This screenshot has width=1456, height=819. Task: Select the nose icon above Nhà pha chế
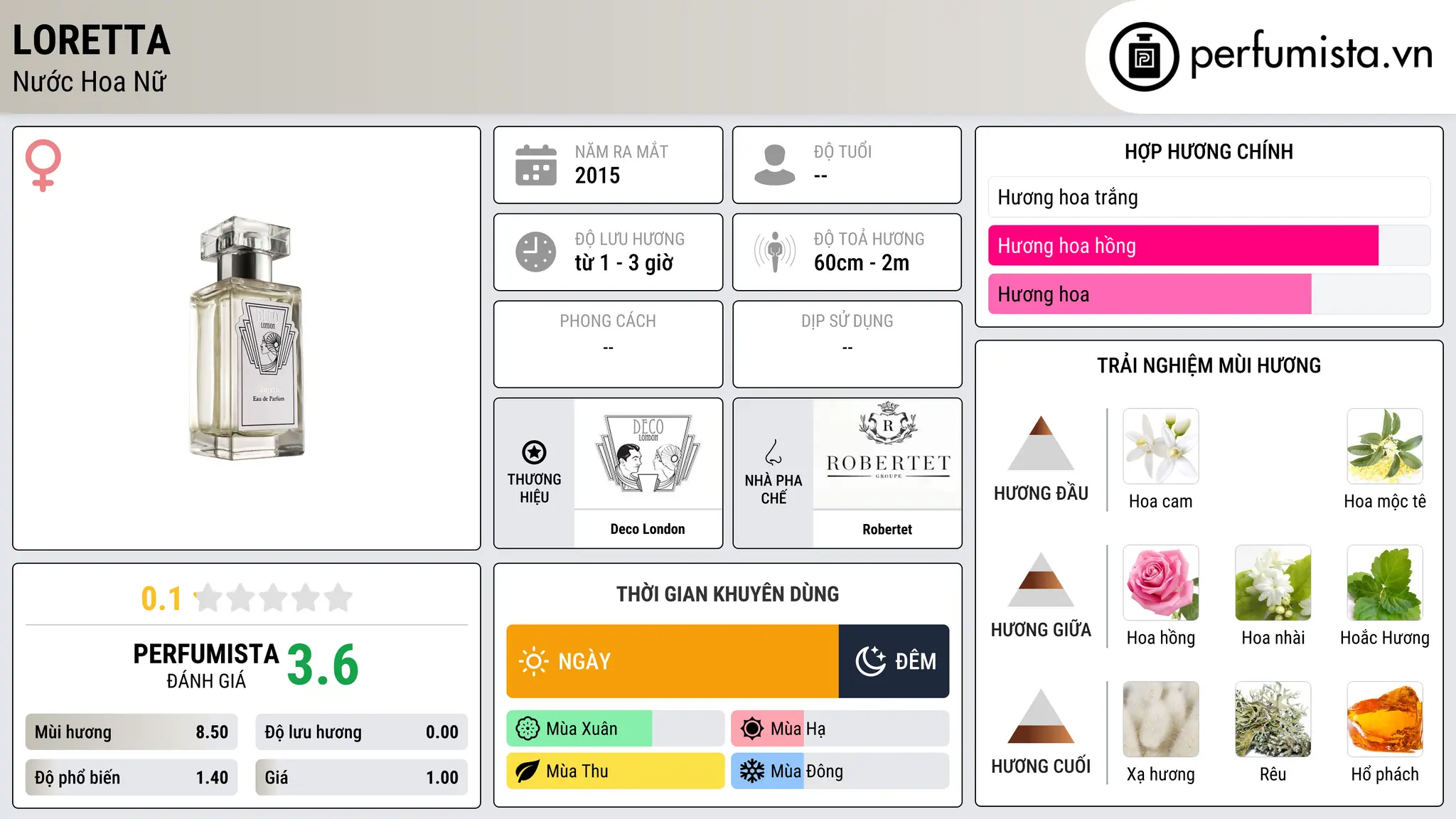(x=773, y=452)
